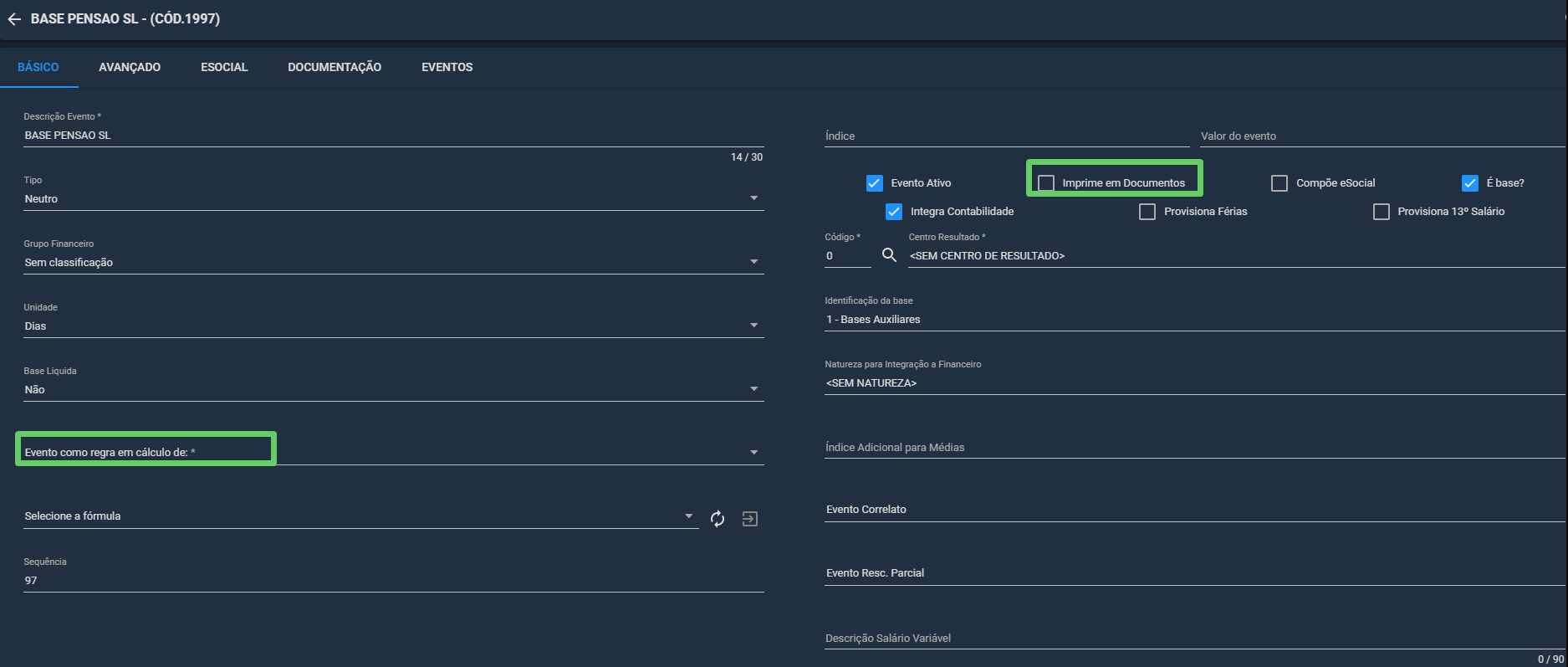Open the eSocial tab
The width and height of the screenshot is (1568, 667).
[224, 67]
